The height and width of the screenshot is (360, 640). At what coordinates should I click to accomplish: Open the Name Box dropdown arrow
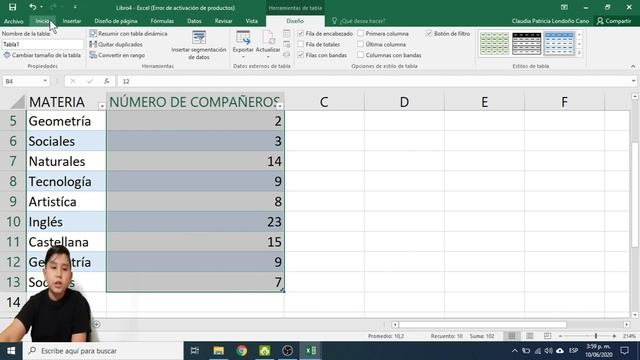tap(45, 81)
